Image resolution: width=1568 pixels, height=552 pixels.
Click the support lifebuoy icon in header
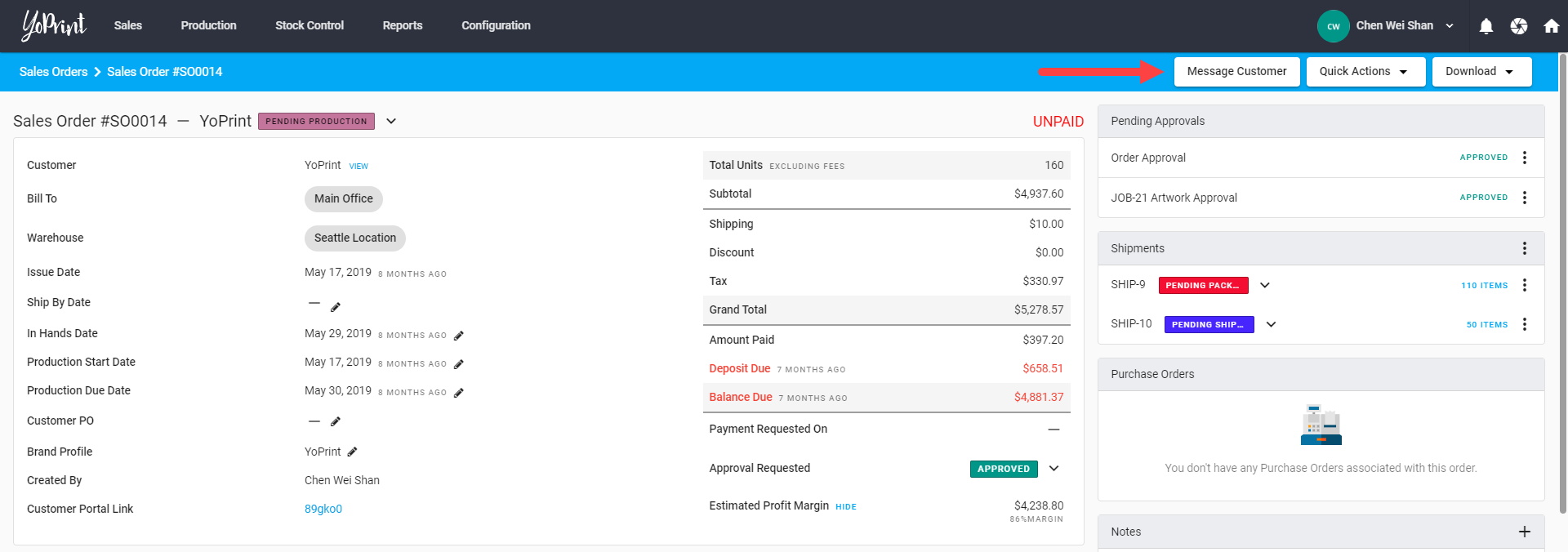1519,26
